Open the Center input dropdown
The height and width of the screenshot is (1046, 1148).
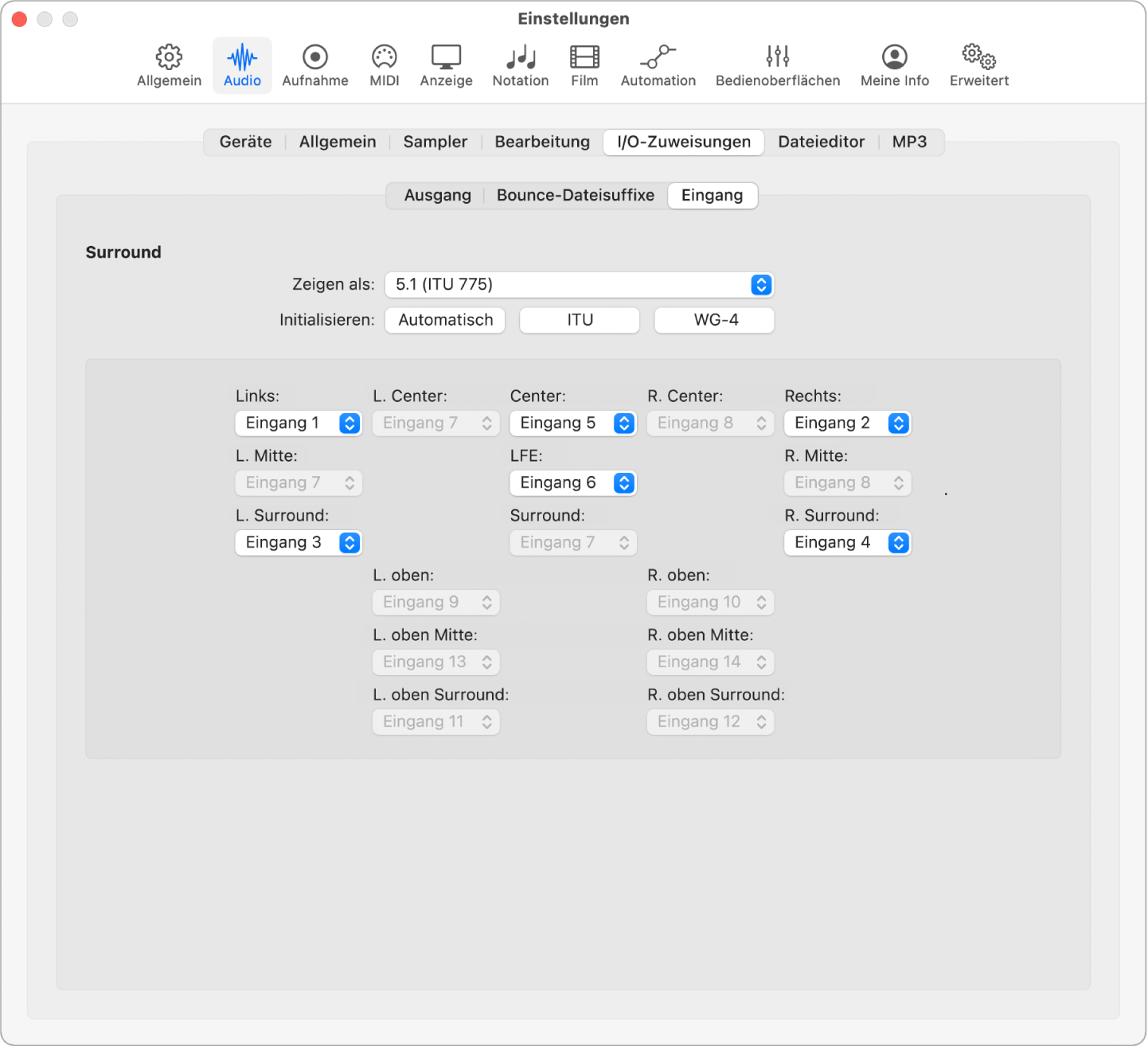[x=573, y=423]
